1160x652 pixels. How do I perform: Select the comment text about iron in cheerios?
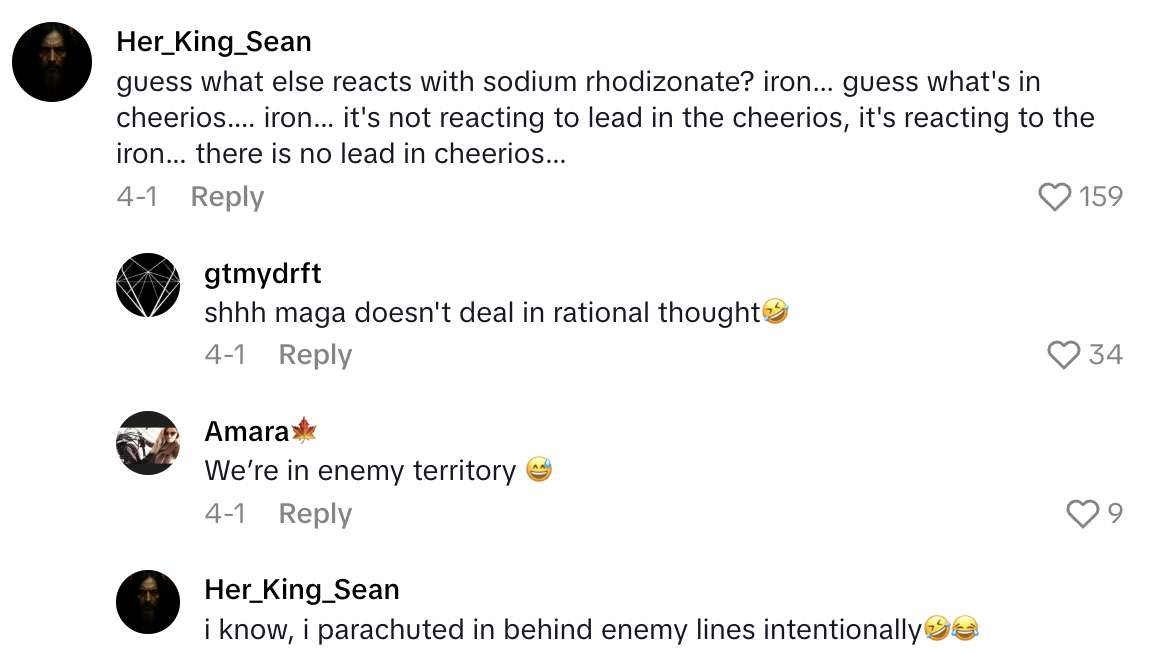point(600,118)
